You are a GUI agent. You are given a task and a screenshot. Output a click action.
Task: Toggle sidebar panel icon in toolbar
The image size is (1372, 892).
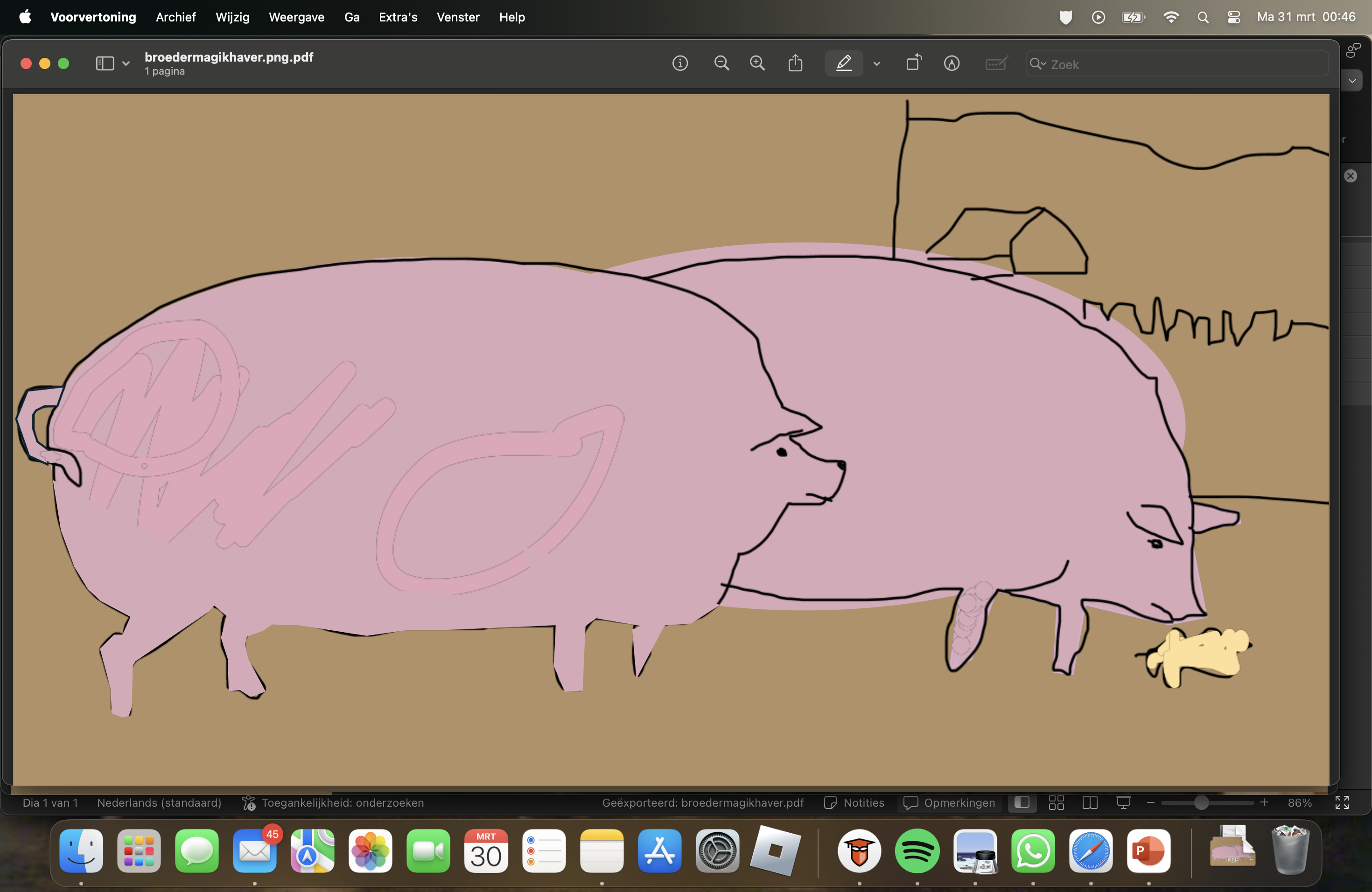click(x=105, y=63)
